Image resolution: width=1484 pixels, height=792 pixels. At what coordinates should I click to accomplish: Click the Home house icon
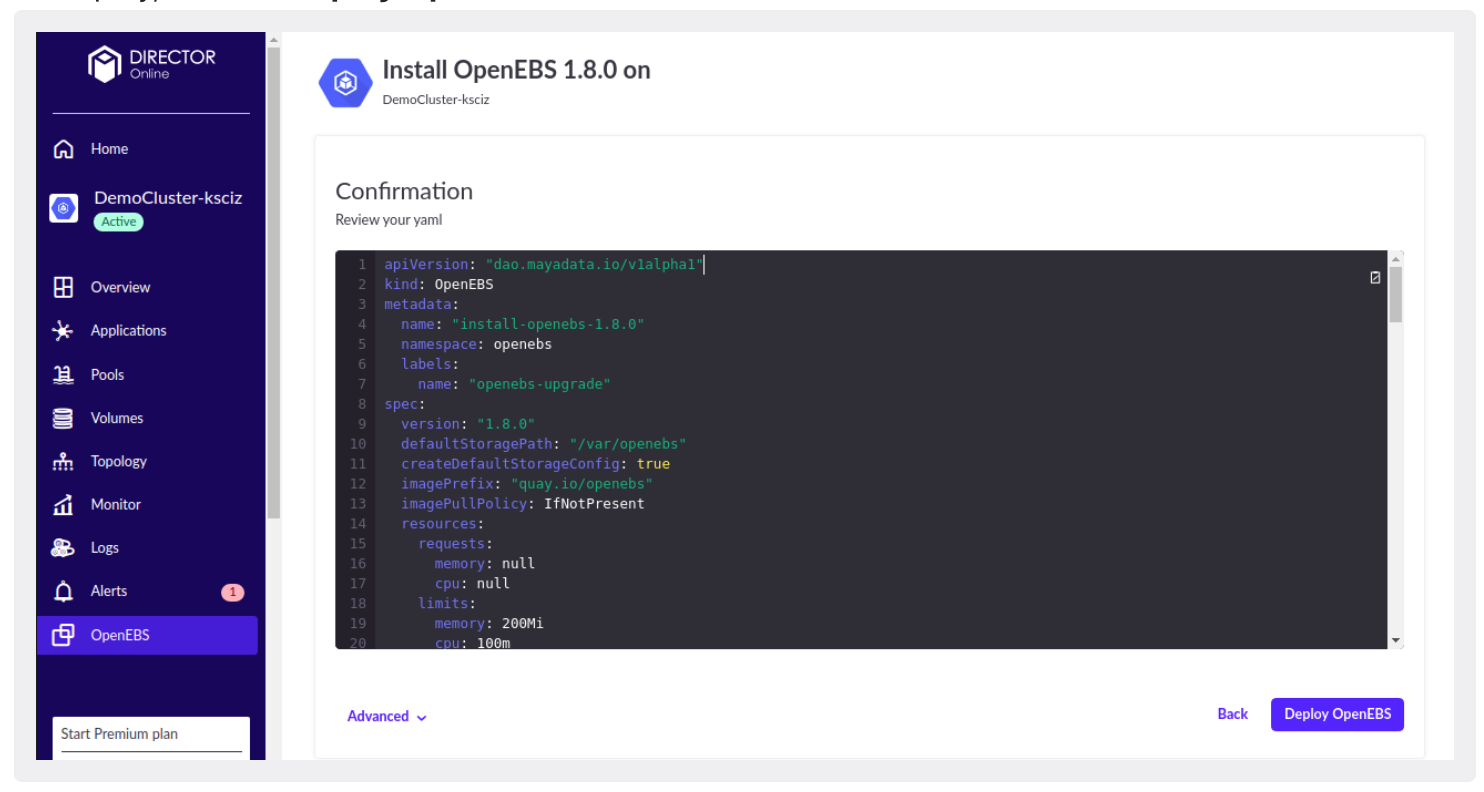pos(63,149)
